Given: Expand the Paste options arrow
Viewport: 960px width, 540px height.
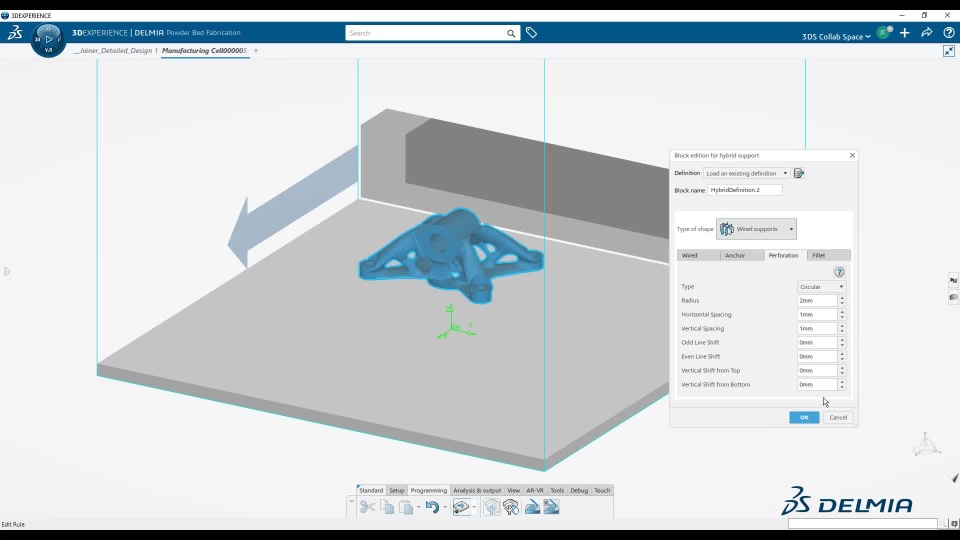Looking at the screenshot, I should coord(419,507).
